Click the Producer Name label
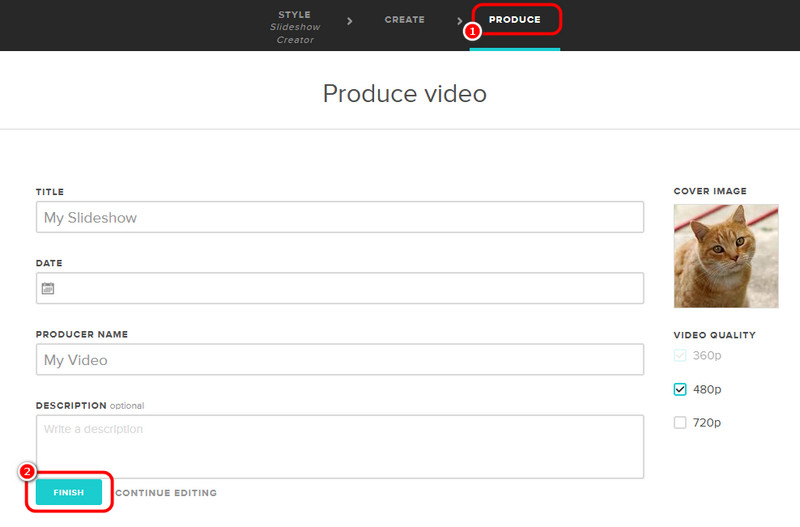Image resolution: width=800 pixels, height=527 pixels. (82, 334)
